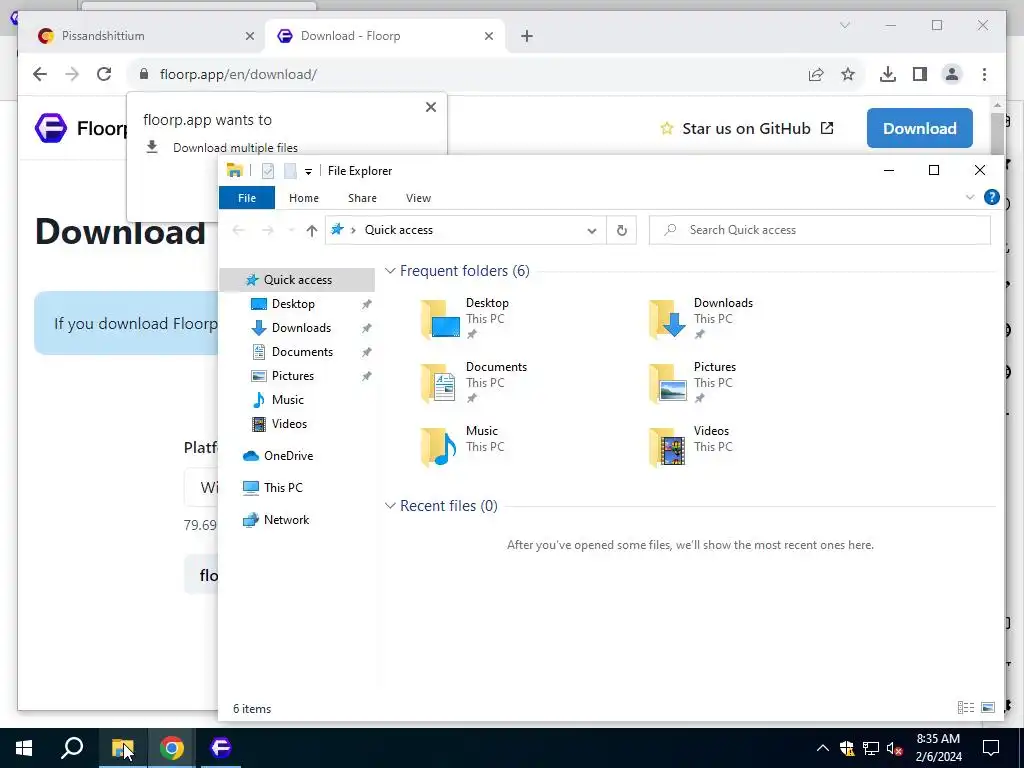Refresh the Quick access view
The height and width of the screenshot is (768, 1024).
click(622, 231)
